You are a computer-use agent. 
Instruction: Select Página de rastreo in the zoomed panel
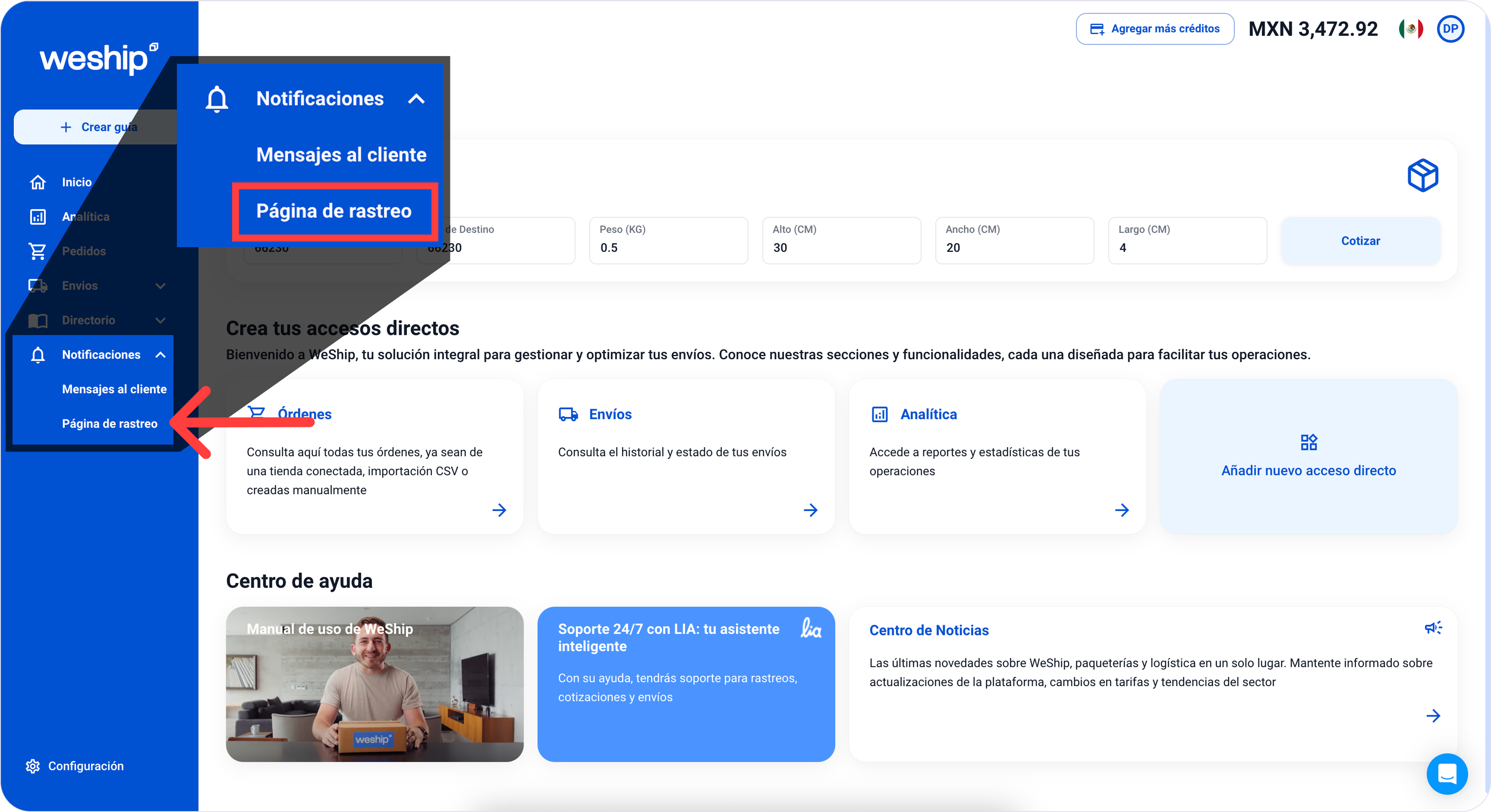pyautogui.click(x=334, y=211)
